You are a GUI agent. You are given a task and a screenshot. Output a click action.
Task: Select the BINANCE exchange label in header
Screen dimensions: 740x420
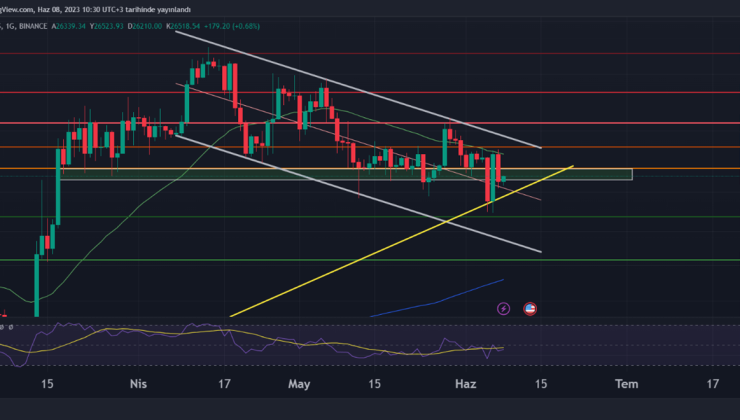click(x=33, y=26)
